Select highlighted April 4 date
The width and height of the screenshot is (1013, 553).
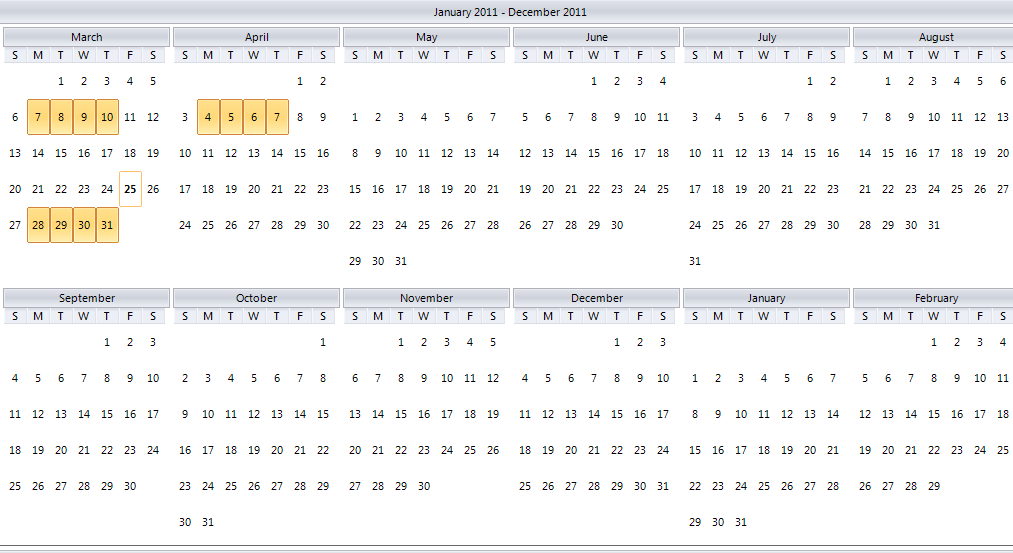coord(208,117)
